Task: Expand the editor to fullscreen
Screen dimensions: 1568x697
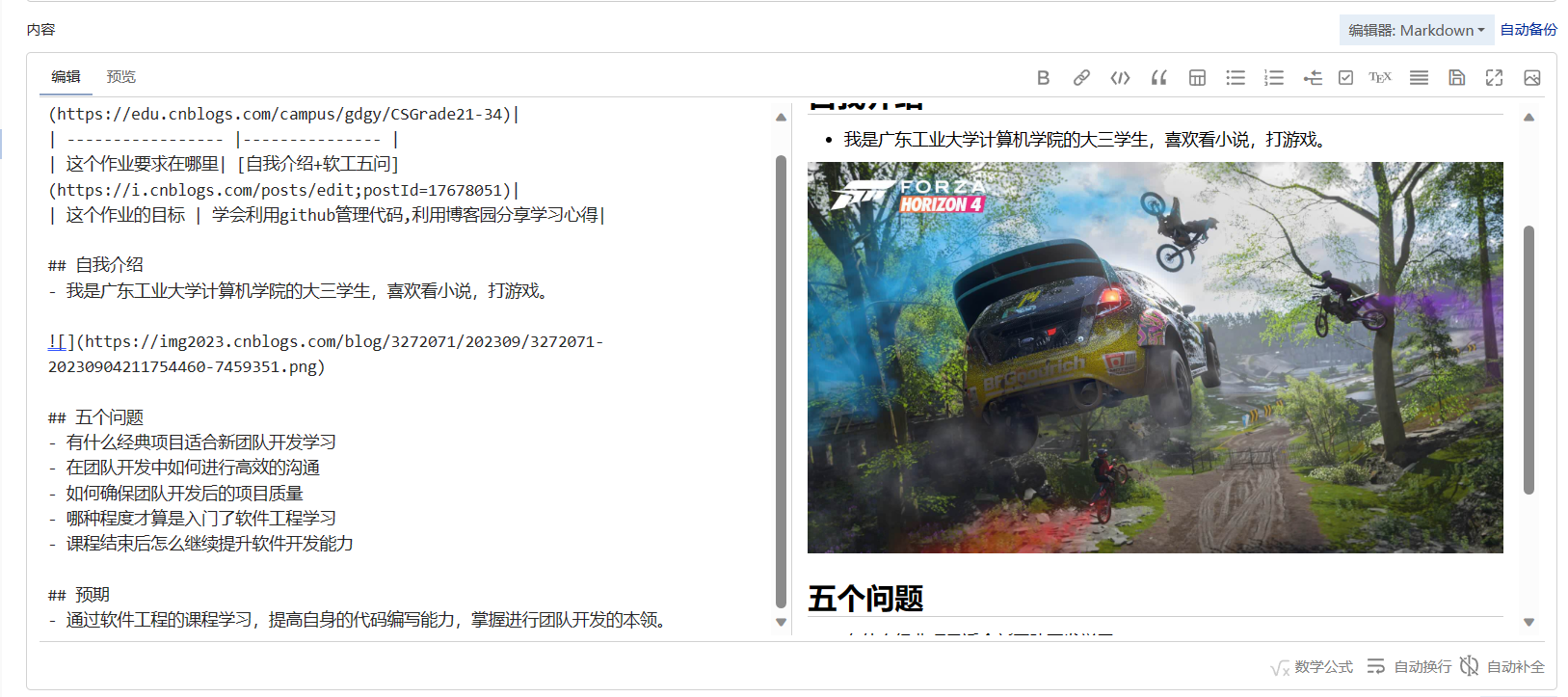Action: click(x=1494, y=78)
